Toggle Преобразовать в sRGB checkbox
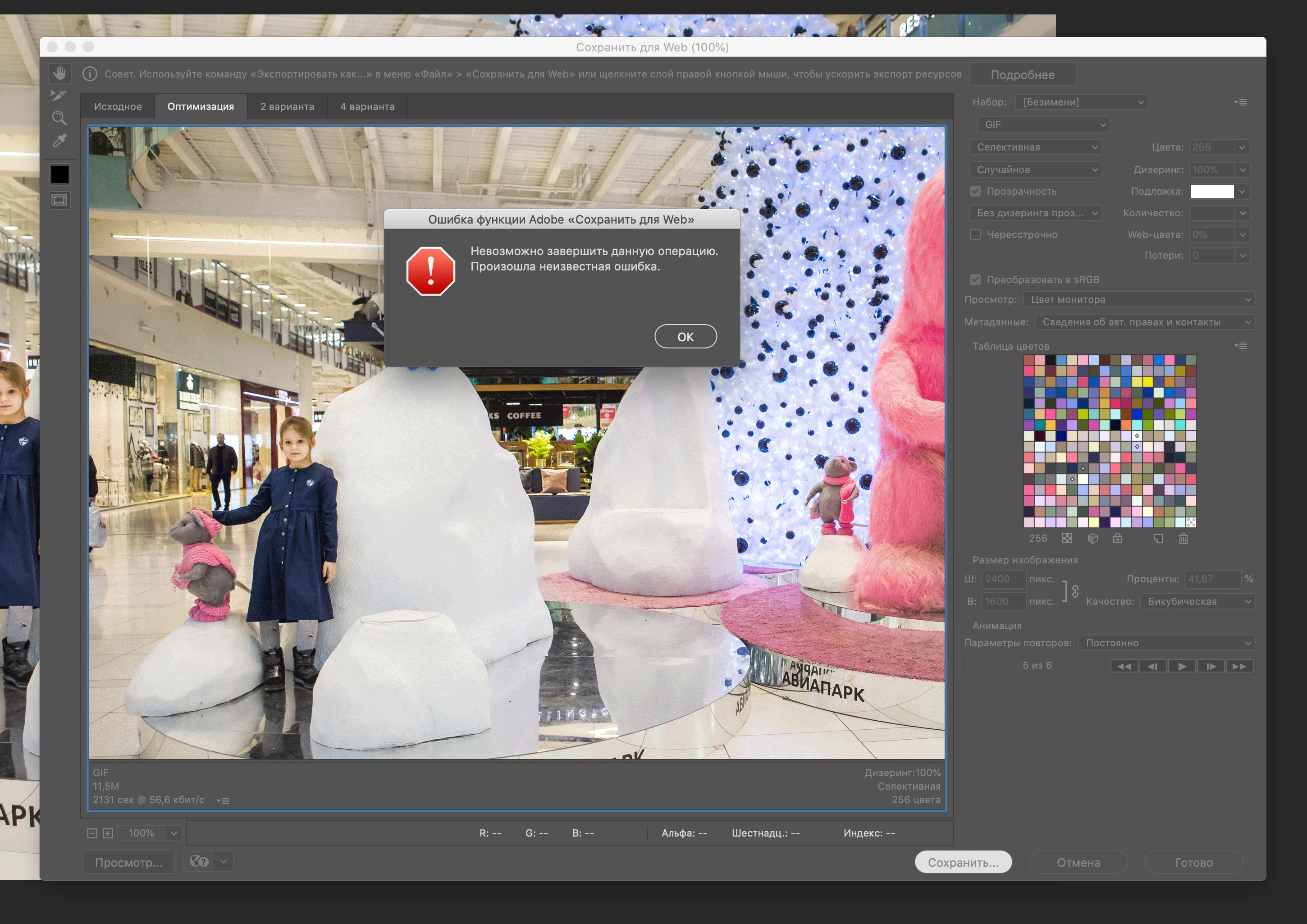This screenshot has width=1307, height=924. (975, 279)
